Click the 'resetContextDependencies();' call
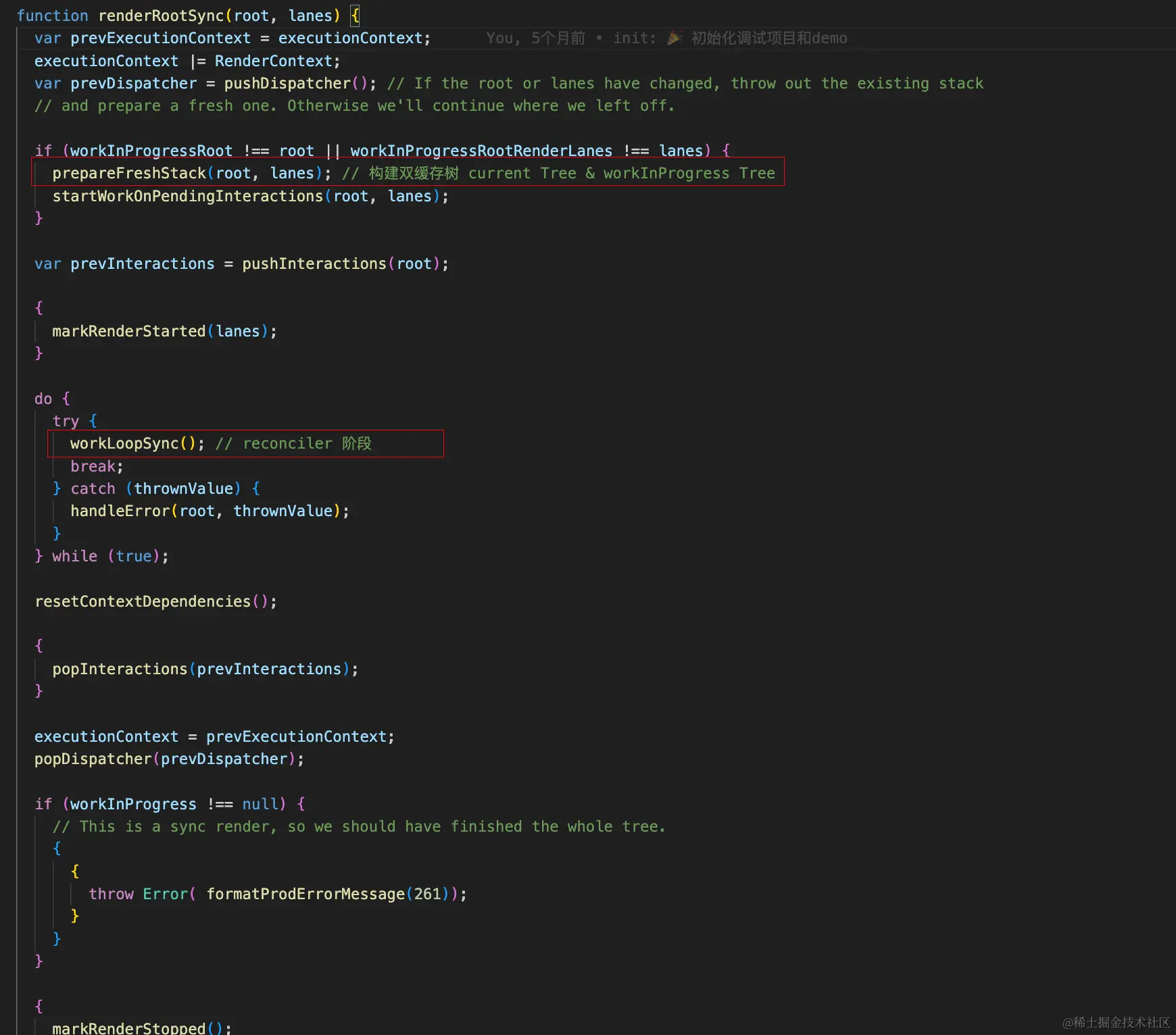 click(156, 601)
